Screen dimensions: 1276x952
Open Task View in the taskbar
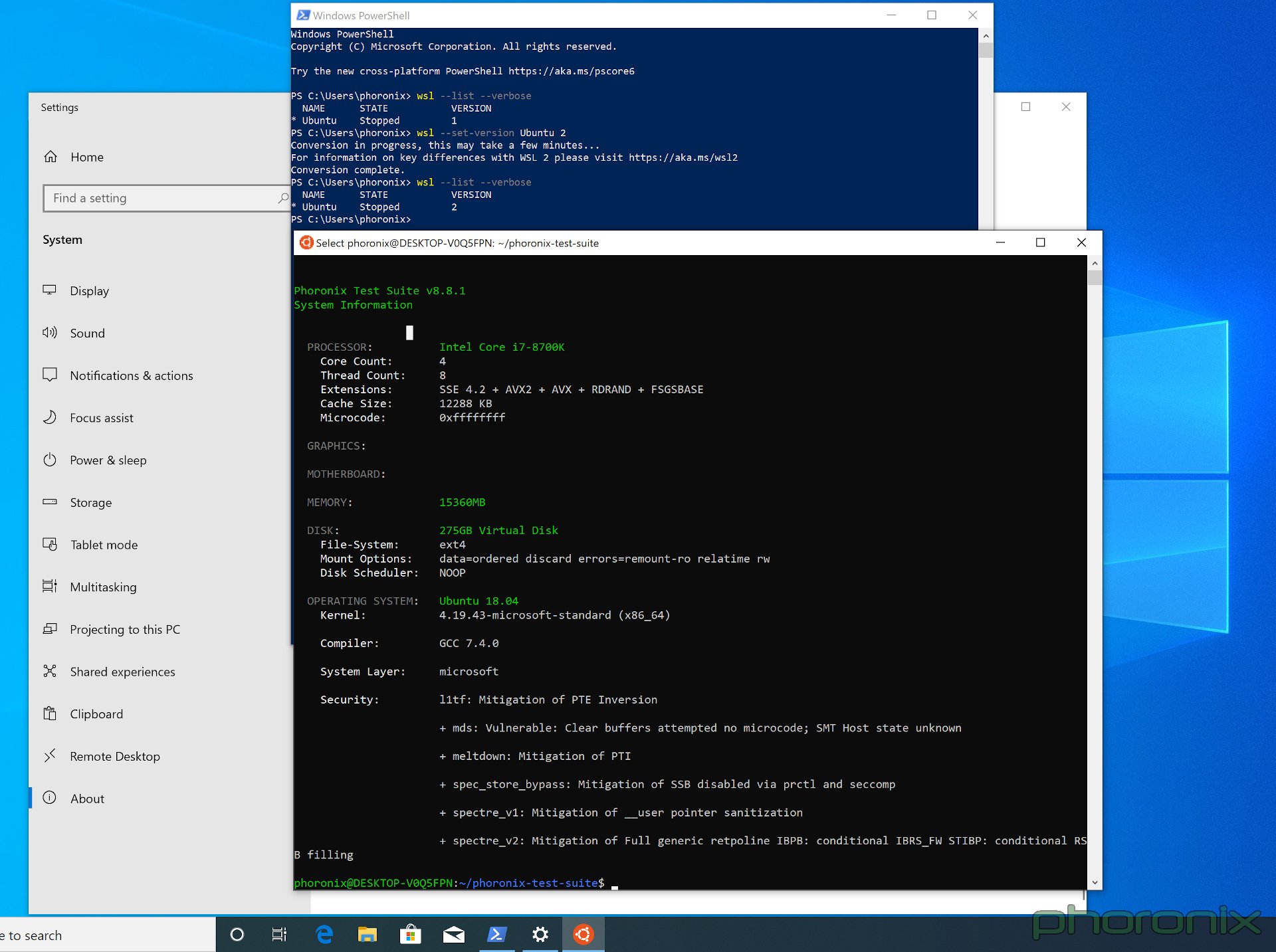click(x=279, y=935)
